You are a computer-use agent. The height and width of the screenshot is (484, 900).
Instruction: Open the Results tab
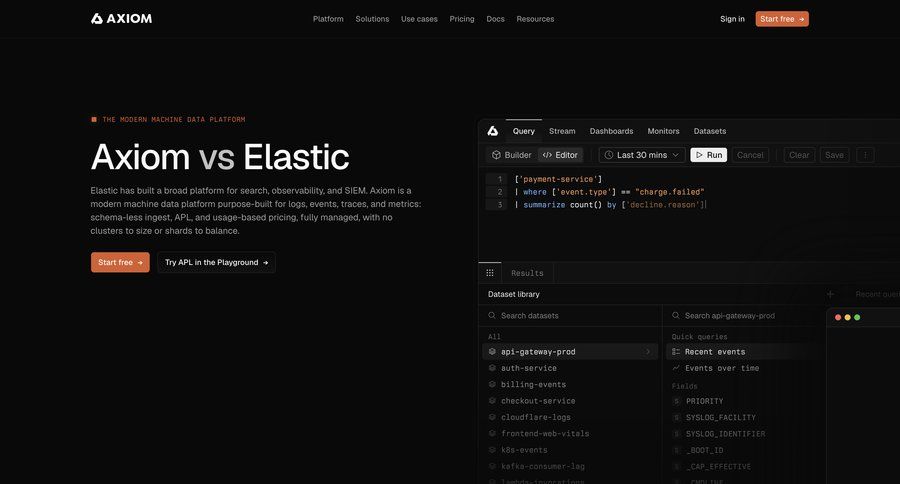coord(527,273)
